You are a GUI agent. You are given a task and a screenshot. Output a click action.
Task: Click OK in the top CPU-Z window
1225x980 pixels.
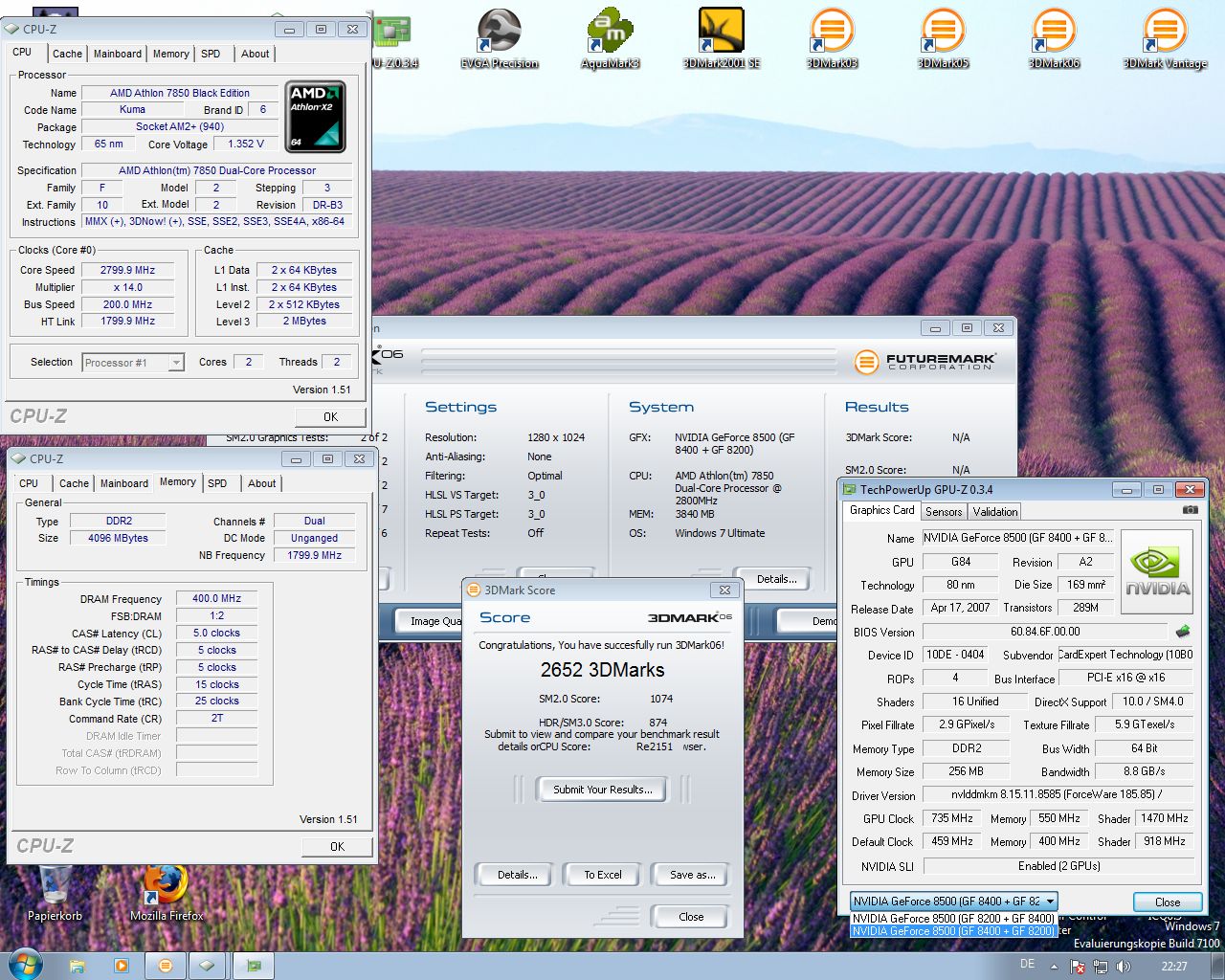pos(330,416)
